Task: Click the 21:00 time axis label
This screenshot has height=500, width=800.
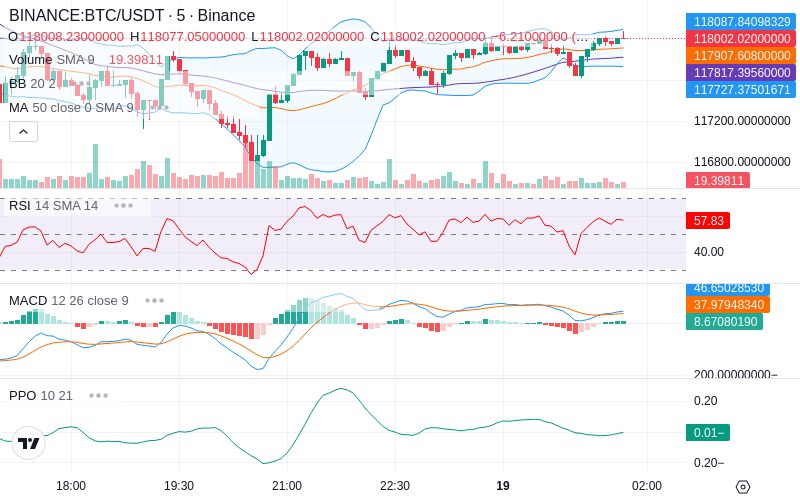Action: pyautogui.click(x=287, y=486)
